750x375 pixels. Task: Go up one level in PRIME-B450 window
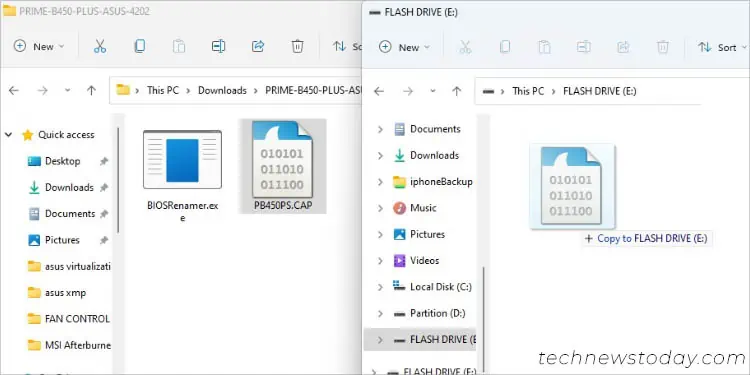click(x=91, y=90)
